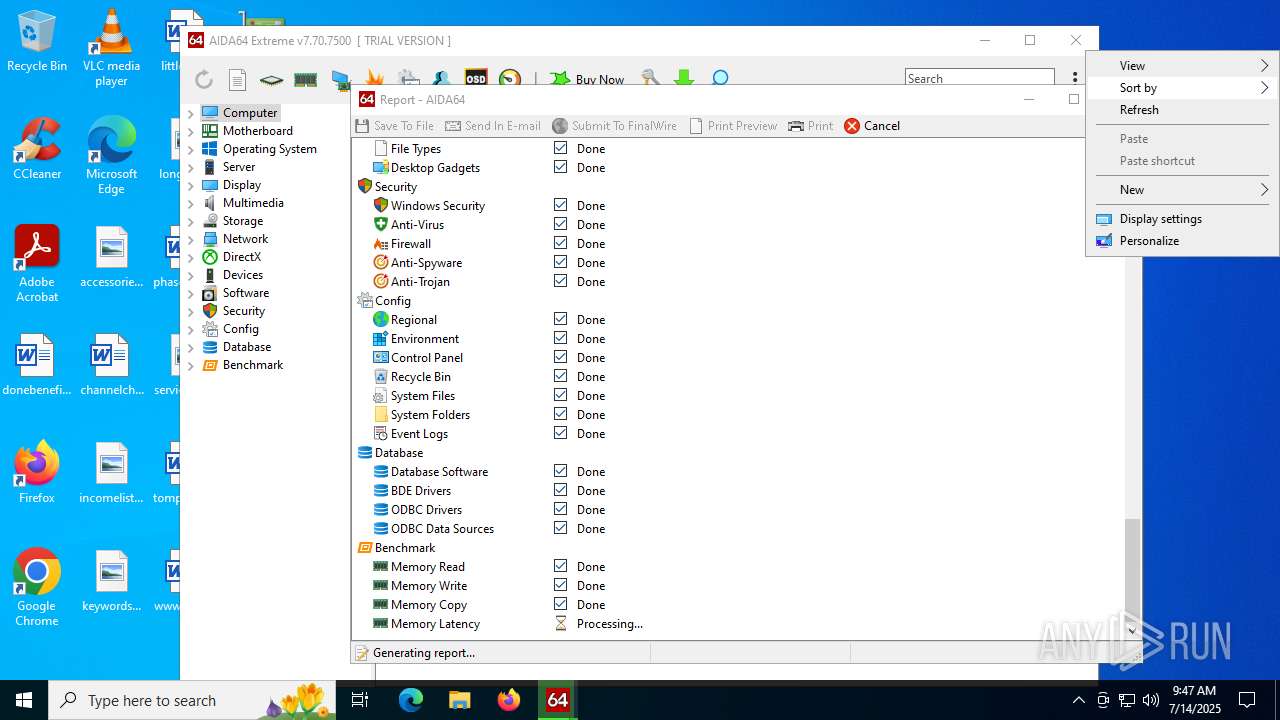Toggle the Environment Done checkbox
Viewport: 1280px width, 720px height.
[x=560, y=338]
